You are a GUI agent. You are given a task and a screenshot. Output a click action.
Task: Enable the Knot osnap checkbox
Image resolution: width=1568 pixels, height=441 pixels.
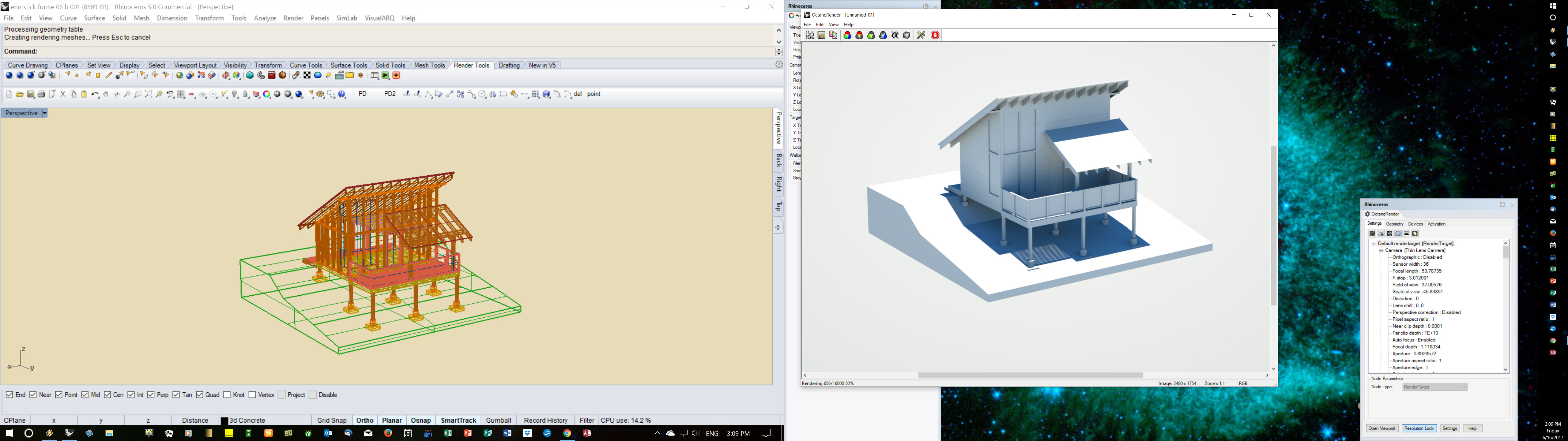tap(227, 395)
